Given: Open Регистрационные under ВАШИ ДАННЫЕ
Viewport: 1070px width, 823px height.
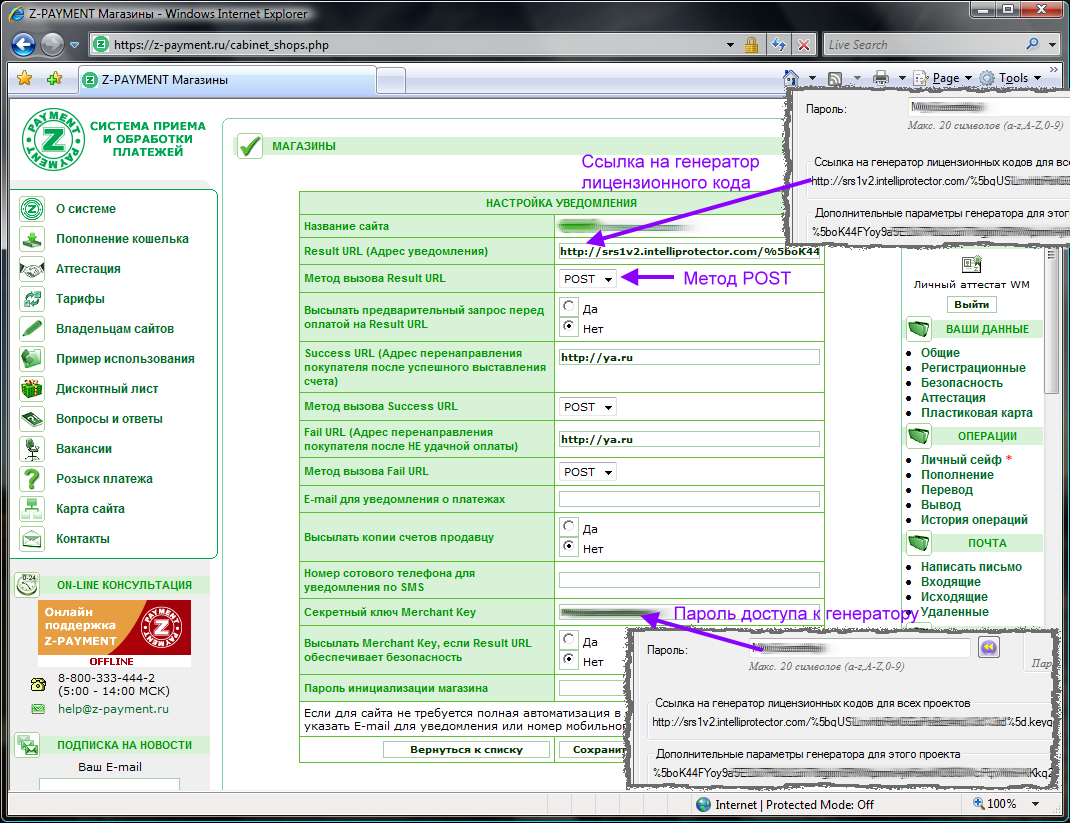Looking at the screenshot, I should pyautogui.click(x=973, y=368).
